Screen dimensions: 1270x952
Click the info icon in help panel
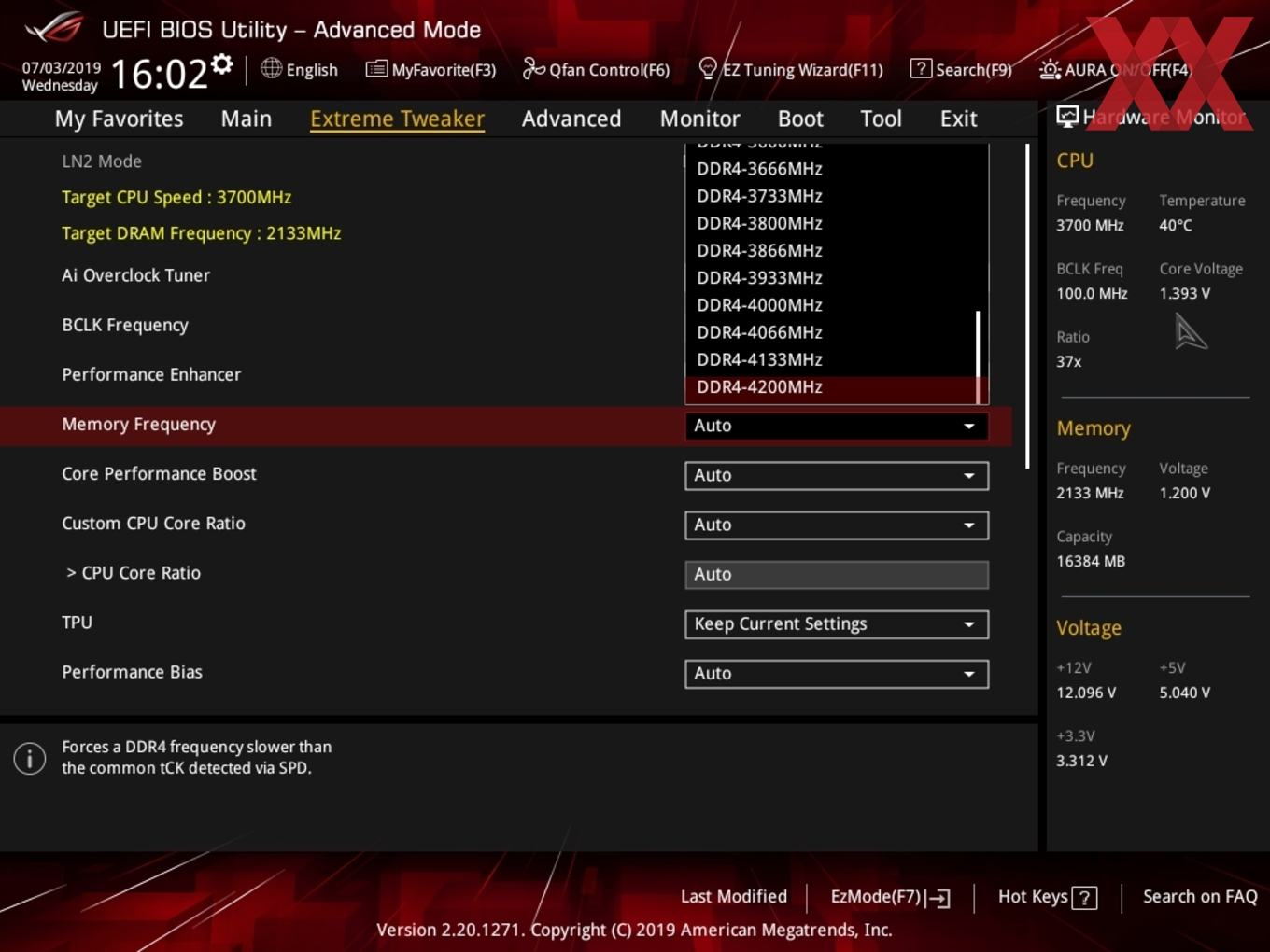click(30, 758)
